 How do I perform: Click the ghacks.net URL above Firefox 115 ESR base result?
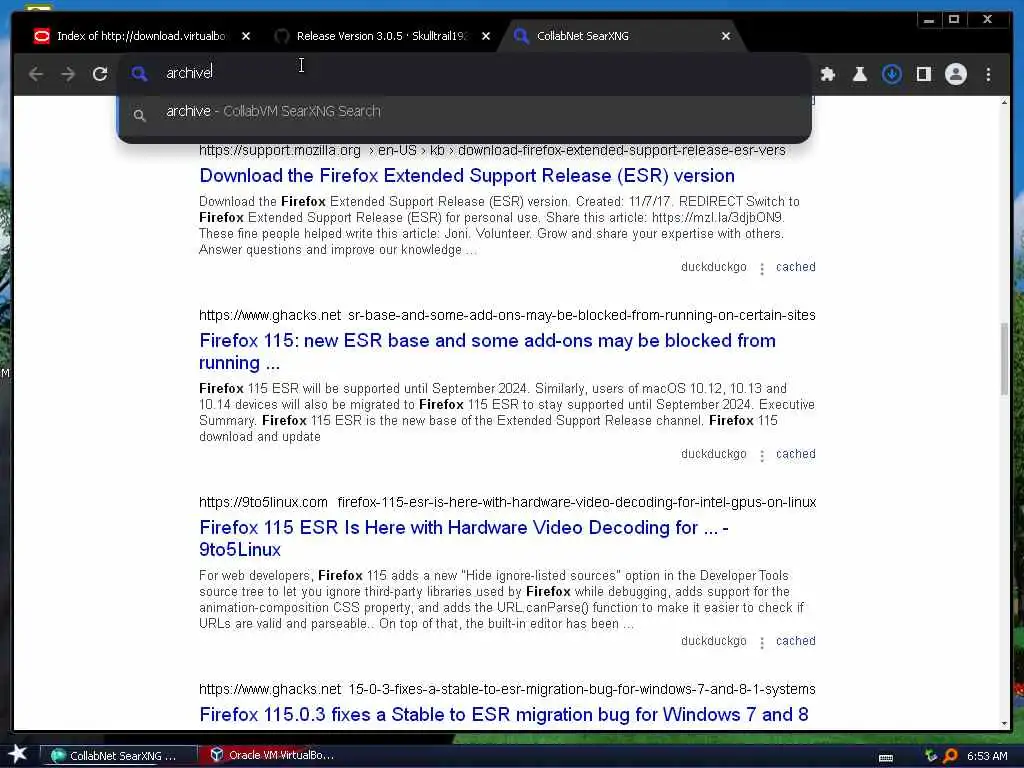(x=507, y=315)
